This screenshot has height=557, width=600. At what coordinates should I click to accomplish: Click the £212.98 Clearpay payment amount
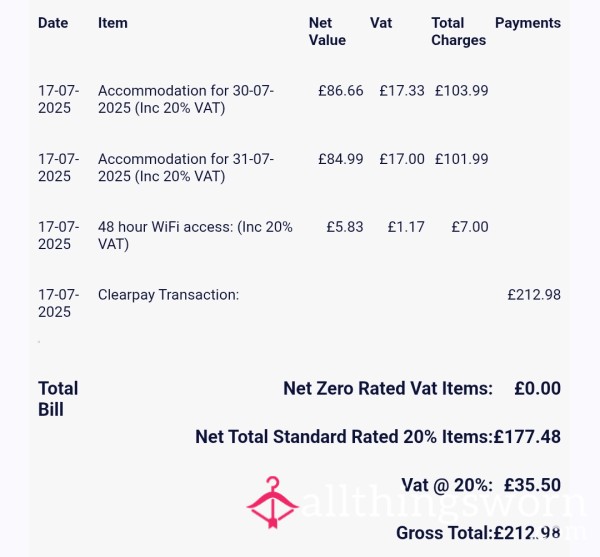click(x=534, y=295)
